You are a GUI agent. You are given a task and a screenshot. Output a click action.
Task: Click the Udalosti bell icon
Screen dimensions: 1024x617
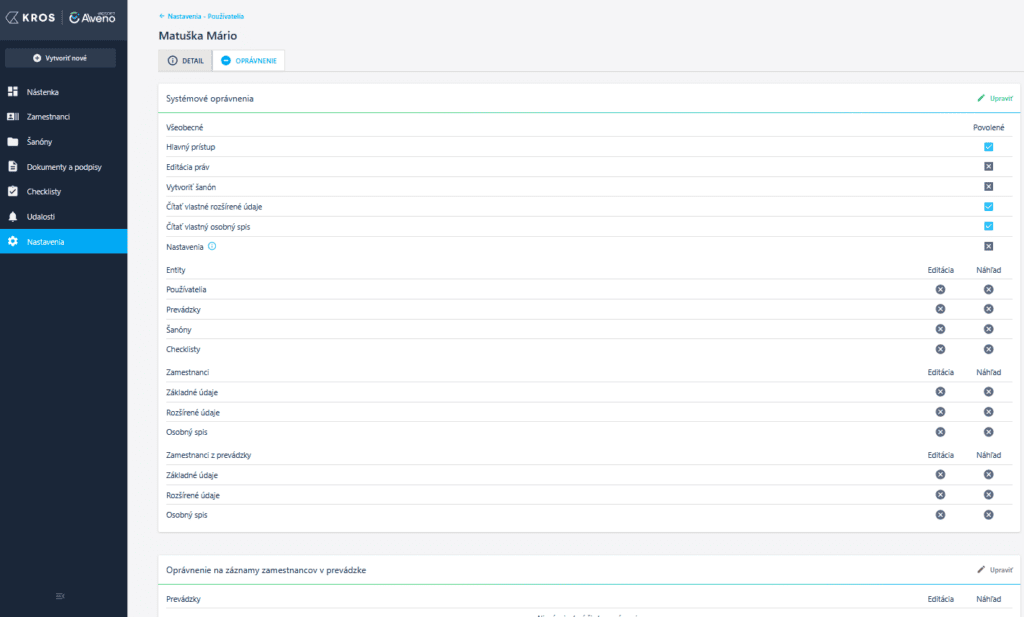coord(13,216)
